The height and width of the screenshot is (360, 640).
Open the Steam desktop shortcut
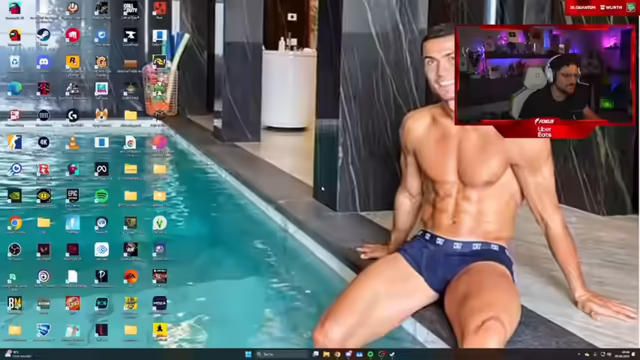click(x=44, y=35)
